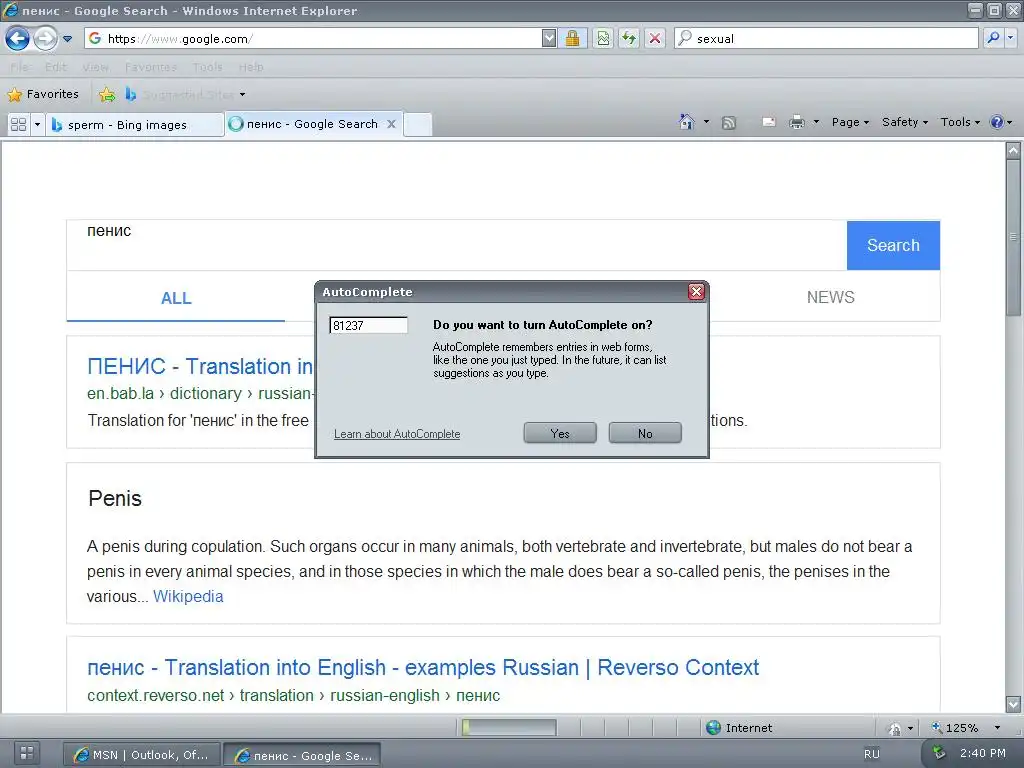The height and width of the screenshot is (768, 1024).
Task: Switch to MSN Outlook taskbar window
Action: coord(142,755)
